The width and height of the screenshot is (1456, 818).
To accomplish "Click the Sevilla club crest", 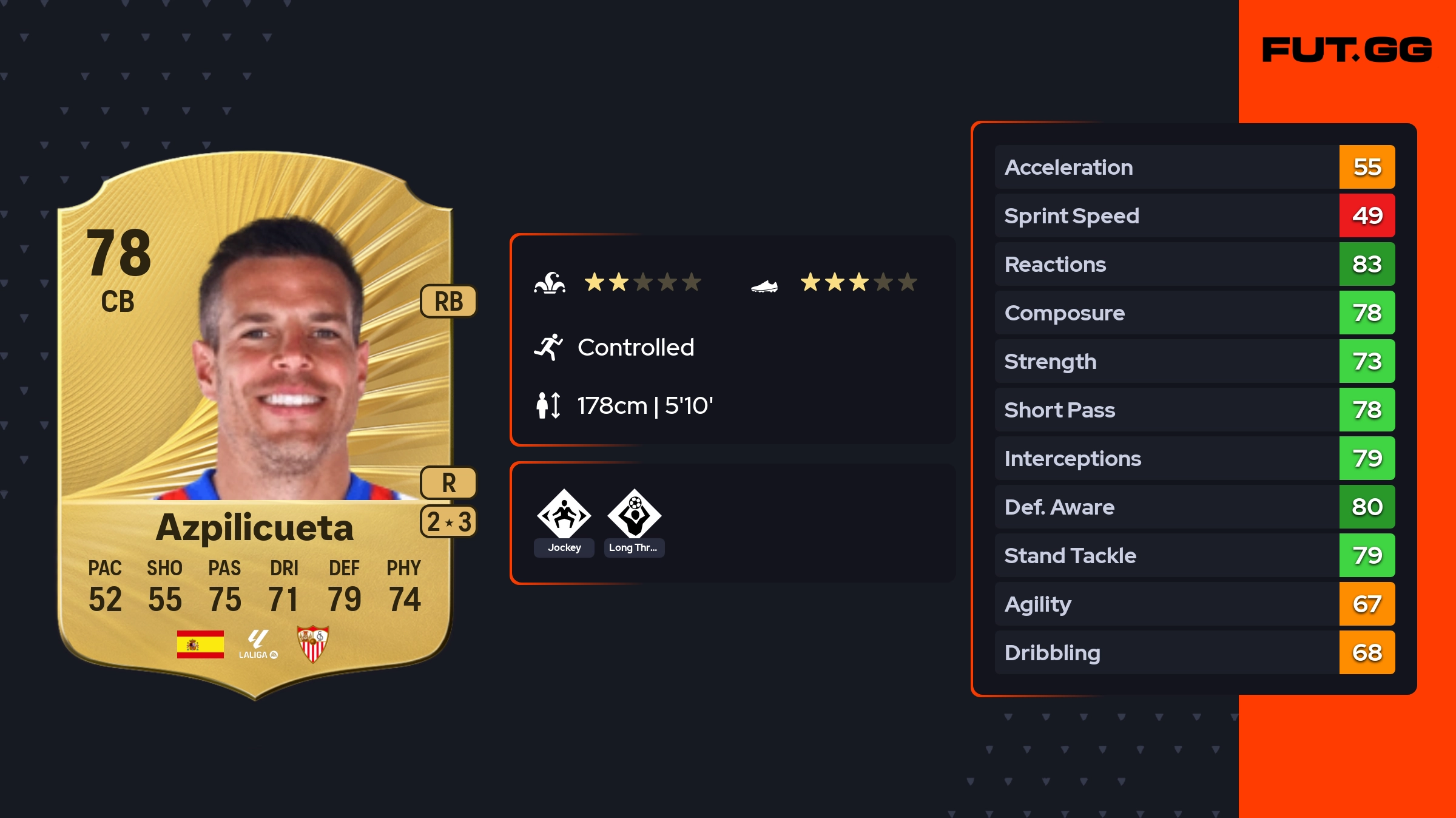I will (312, 644).
